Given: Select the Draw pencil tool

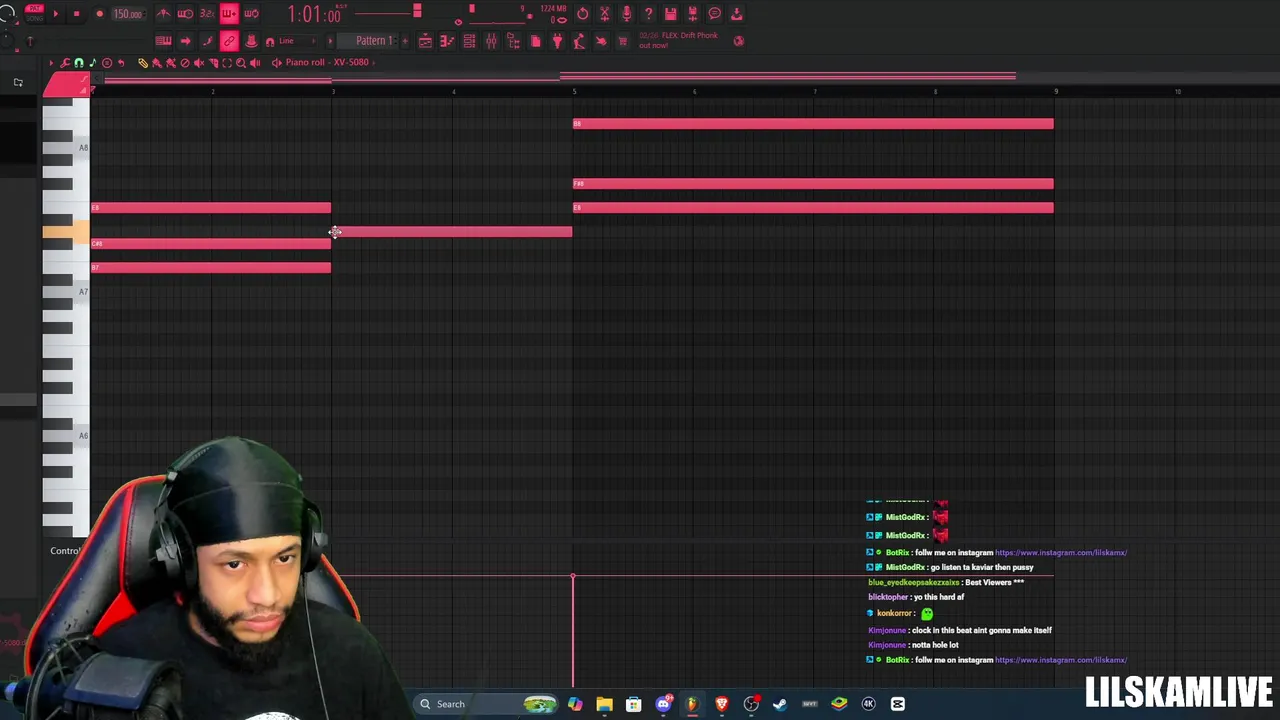Looking at the screenshot, I should tap(142, 62).
